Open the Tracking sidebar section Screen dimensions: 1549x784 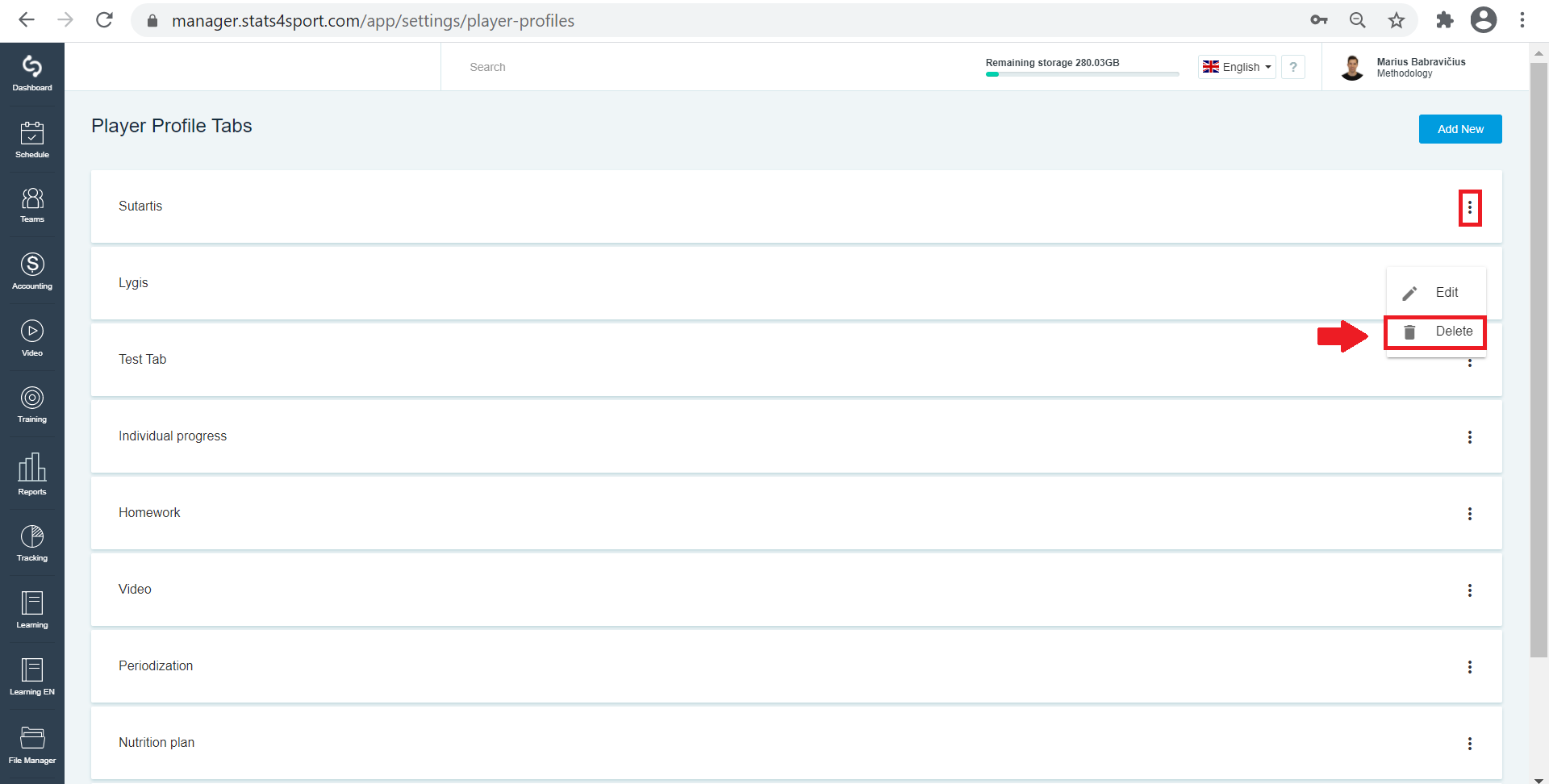tap(32, 543)
